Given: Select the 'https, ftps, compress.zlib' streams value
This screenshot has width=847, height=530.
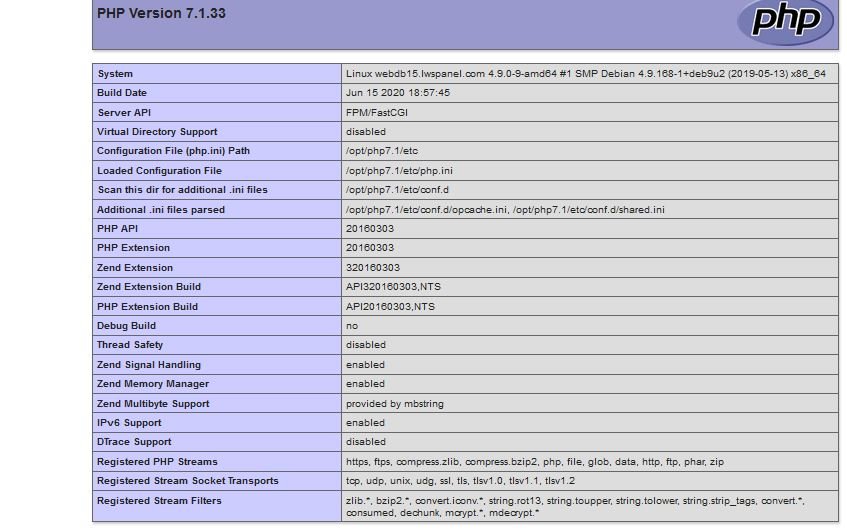Looking at the screenshot, I should coord(535,462).
